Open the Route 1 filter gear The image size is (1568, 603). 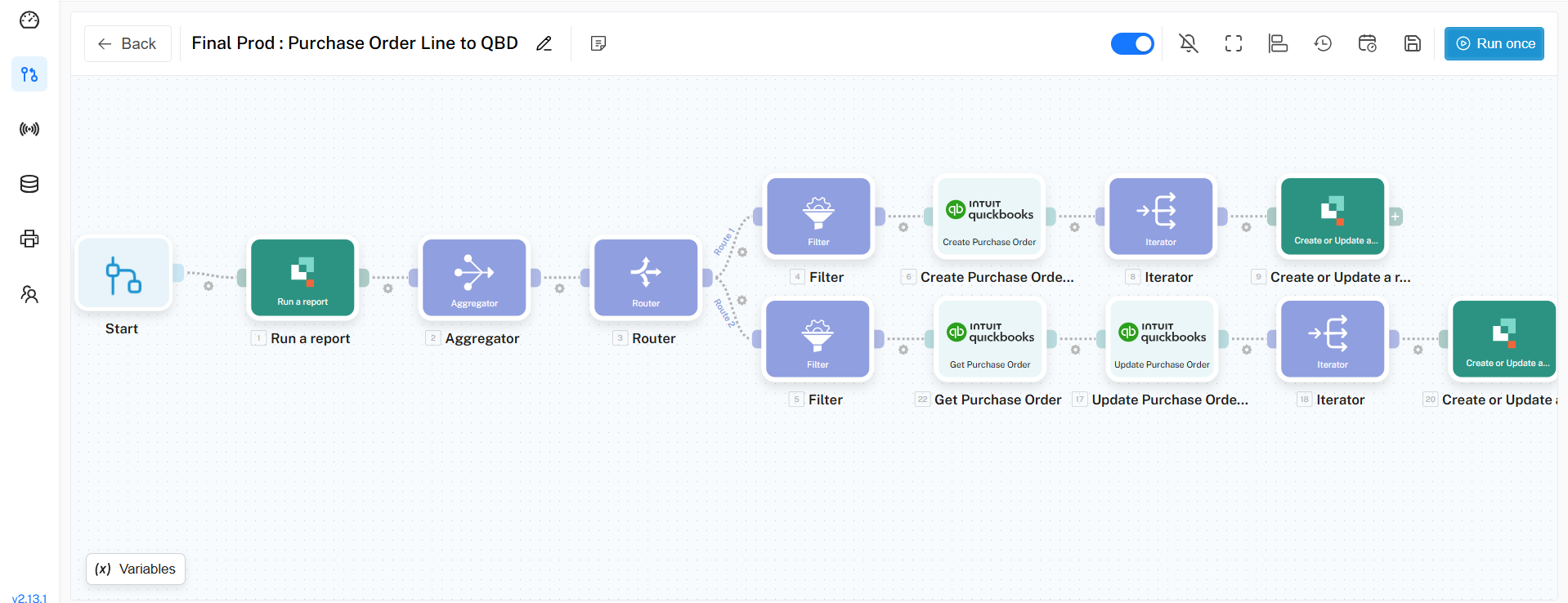click(742, 252)
